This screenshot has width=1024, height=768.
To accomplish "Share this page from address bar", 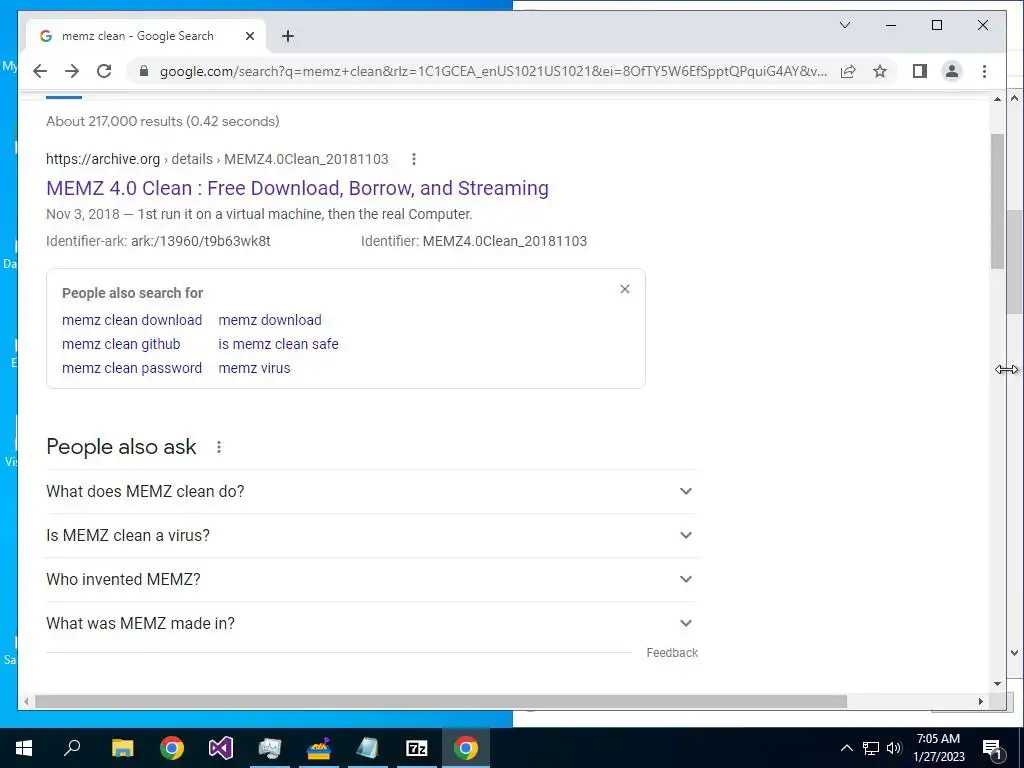I will (848, 71).
